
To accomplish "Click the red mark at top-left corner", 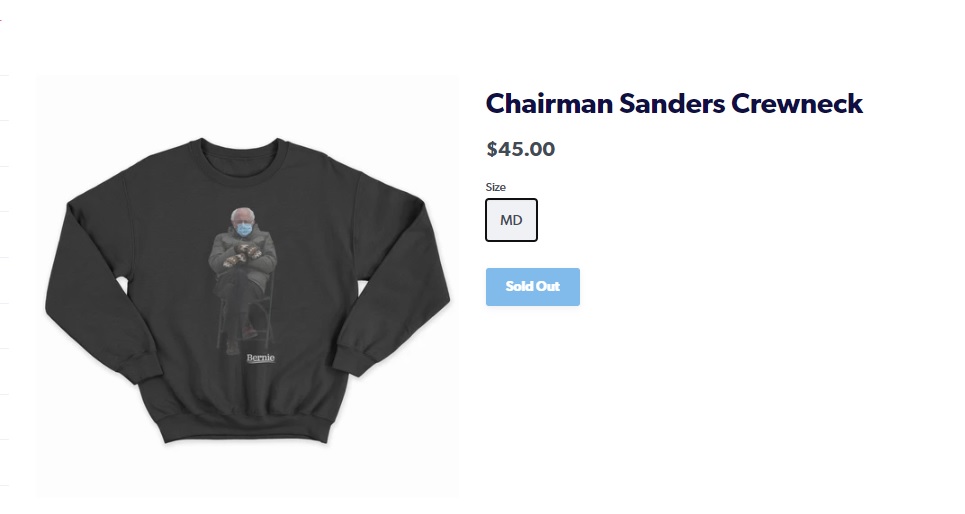I will pos(1,21).
